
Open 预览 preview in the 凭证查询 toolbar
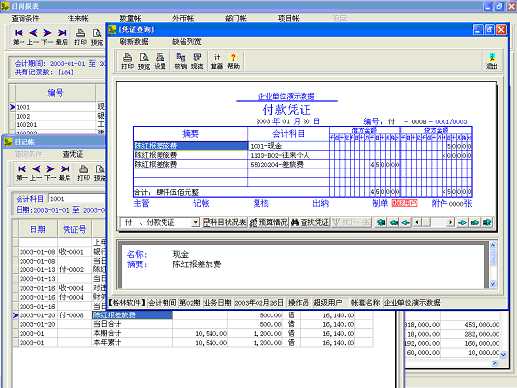coord(144,61)
